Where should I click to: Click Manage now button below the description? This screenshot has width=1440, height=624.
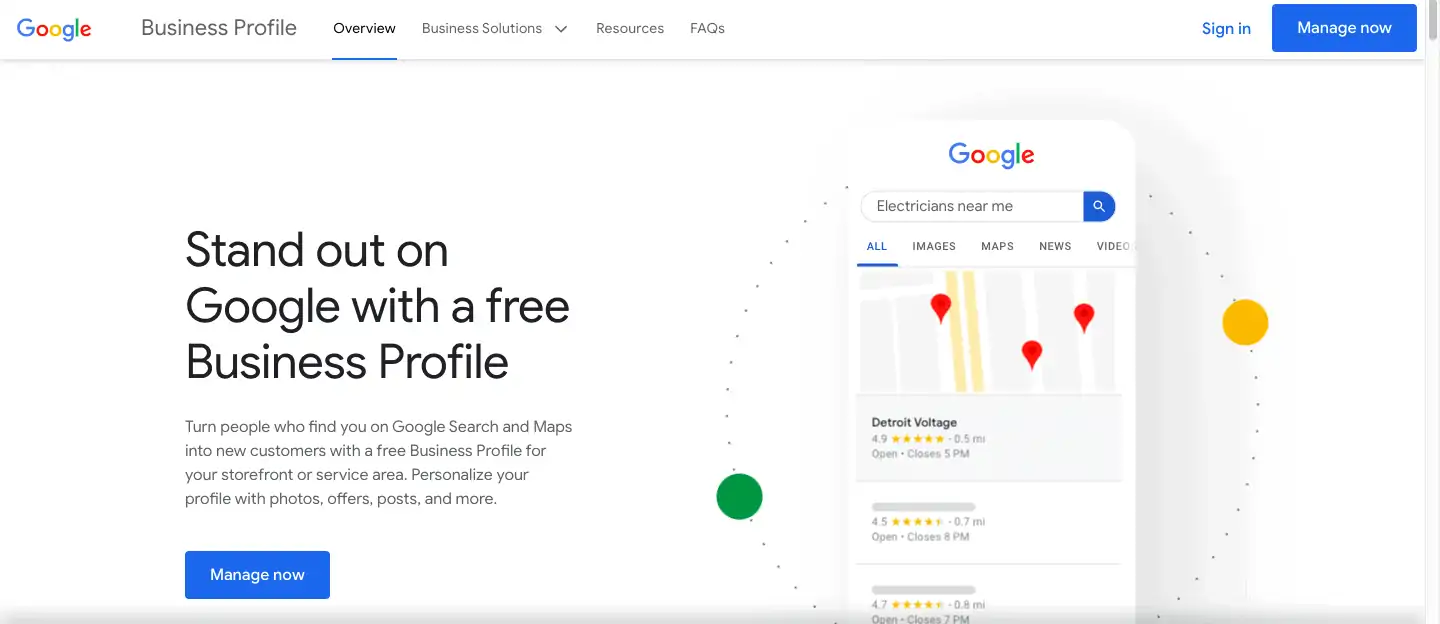point(257,575)
